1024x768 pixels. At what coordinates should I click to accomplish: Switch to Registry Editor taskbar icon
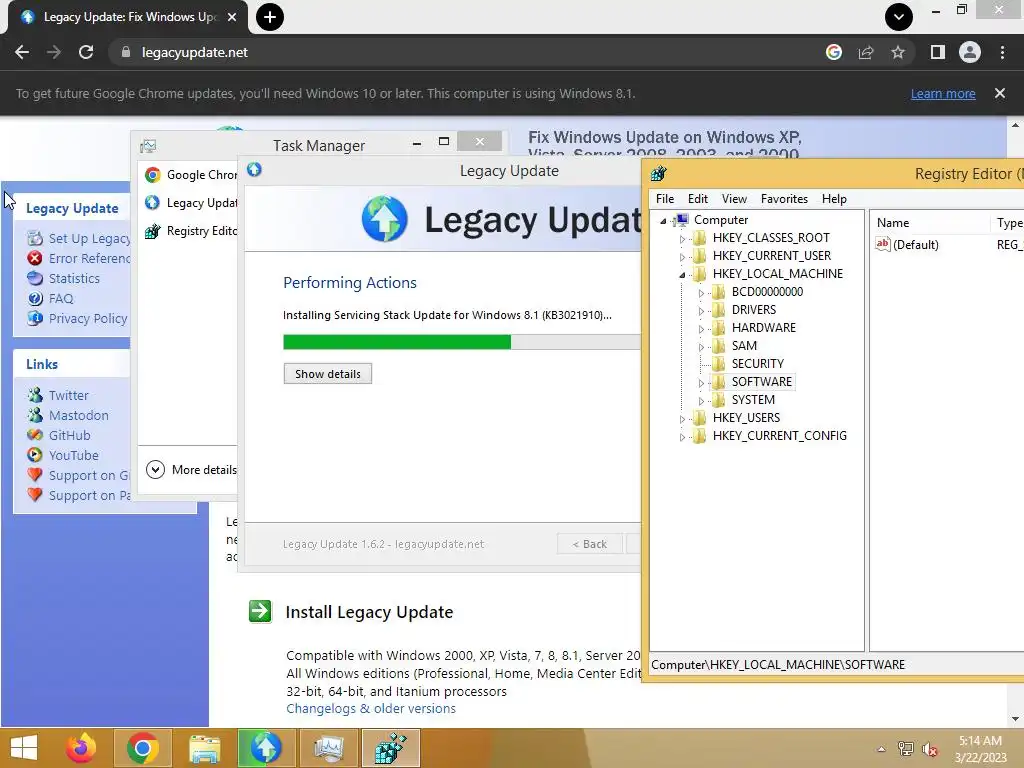[x=391, y=748]
